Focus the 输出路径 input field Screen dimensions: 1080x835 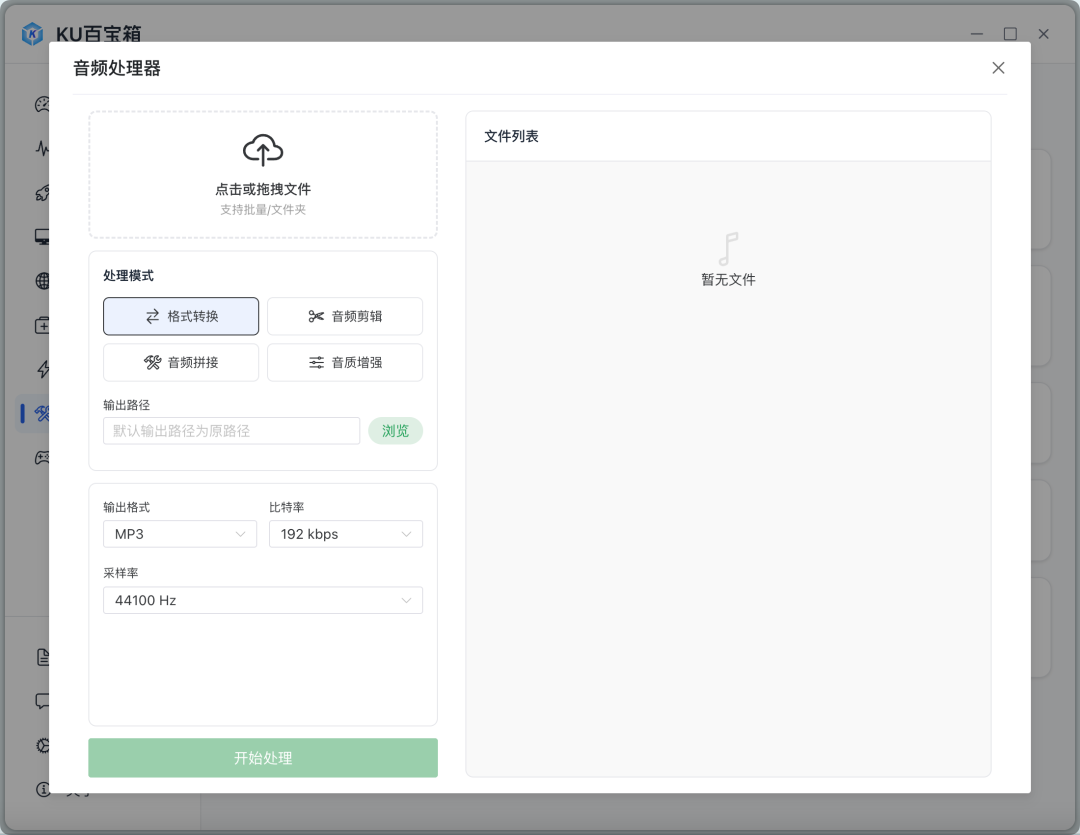tap(231, 431)
